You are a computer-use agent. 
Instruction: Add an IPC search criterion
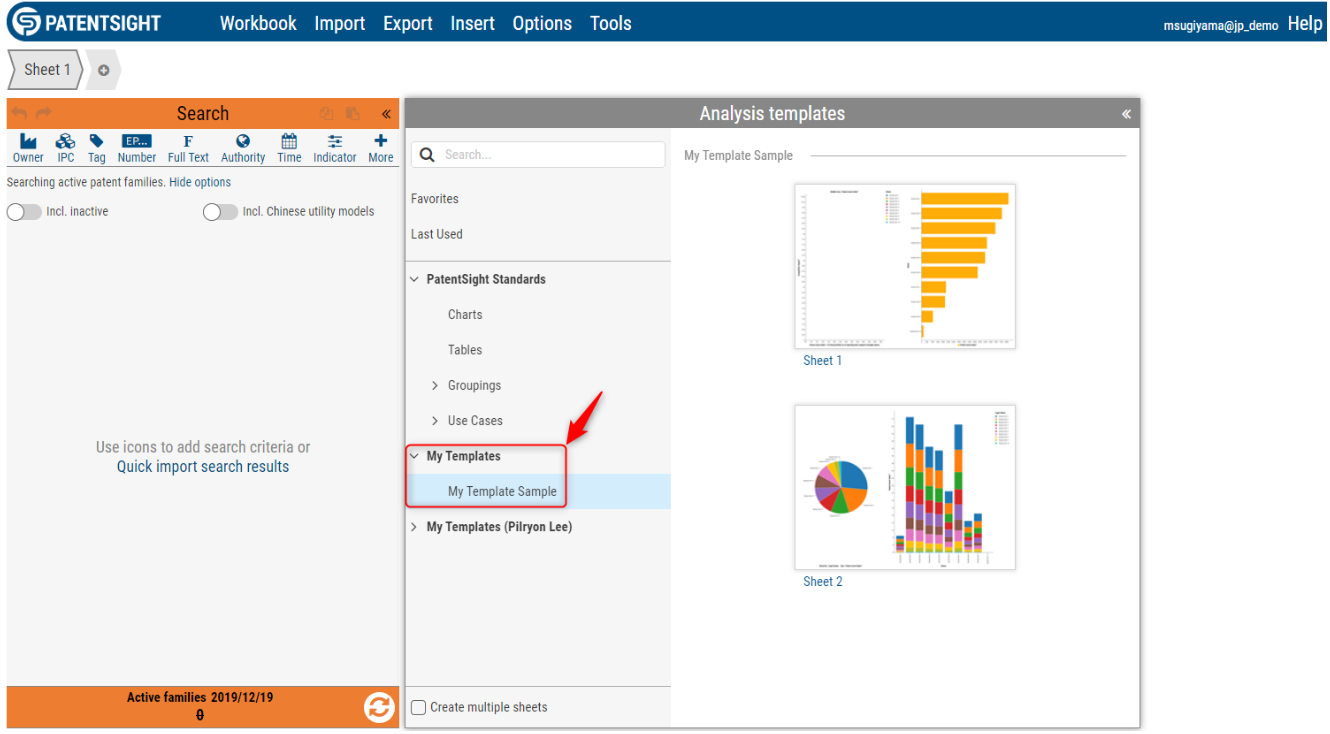coord(65,148)
